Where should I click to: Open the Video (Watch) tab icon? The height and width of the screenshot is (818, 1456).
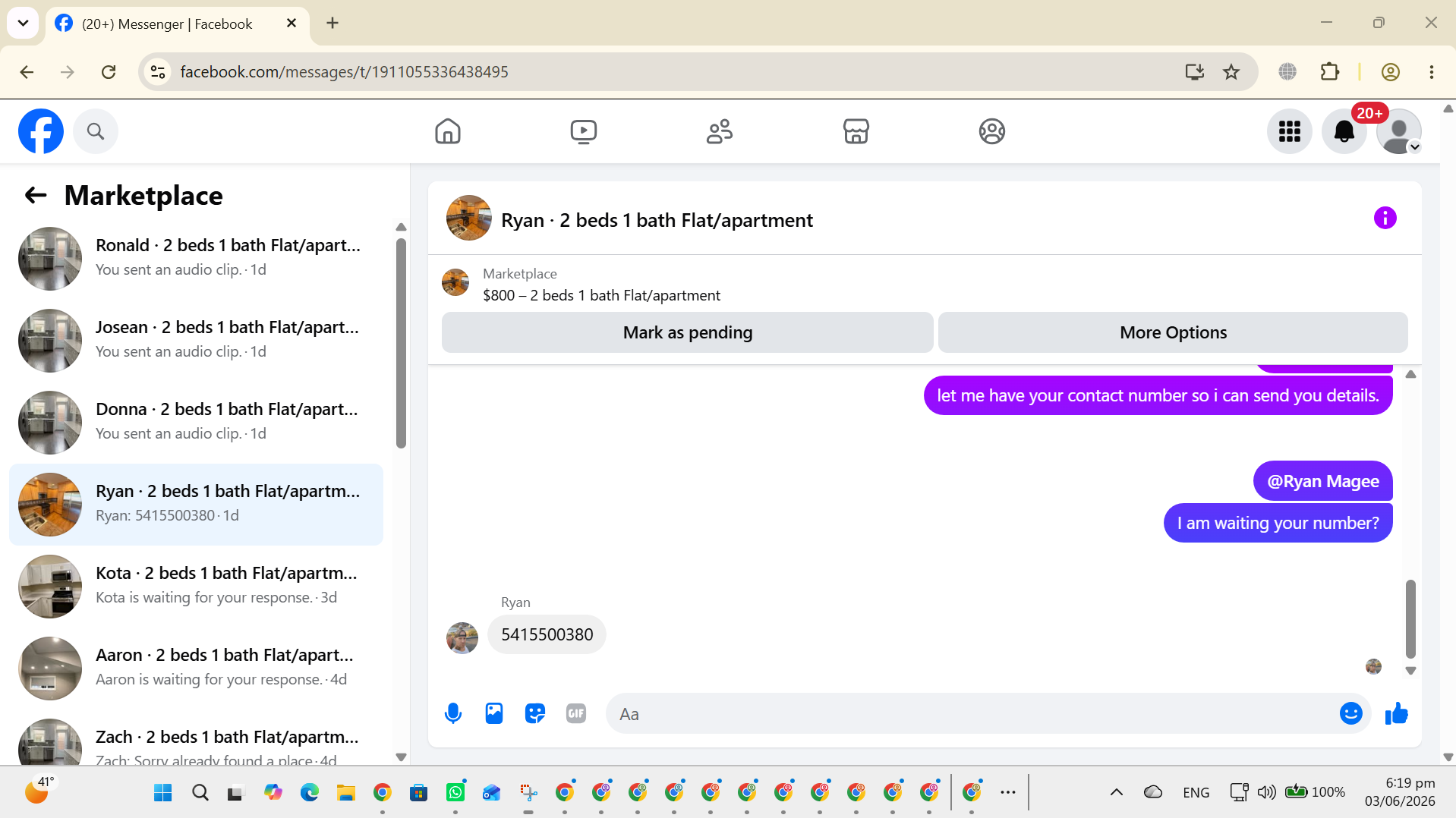point(584,131)
